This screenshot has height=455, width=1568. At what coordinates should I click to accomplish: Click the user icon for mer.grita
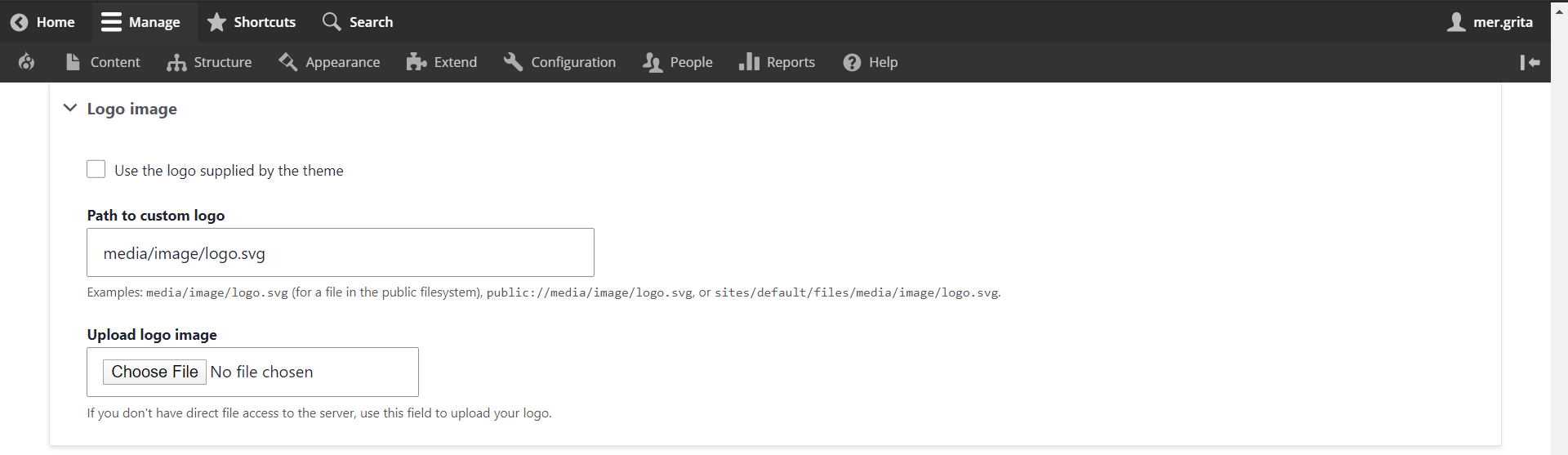click(1455, 22)
